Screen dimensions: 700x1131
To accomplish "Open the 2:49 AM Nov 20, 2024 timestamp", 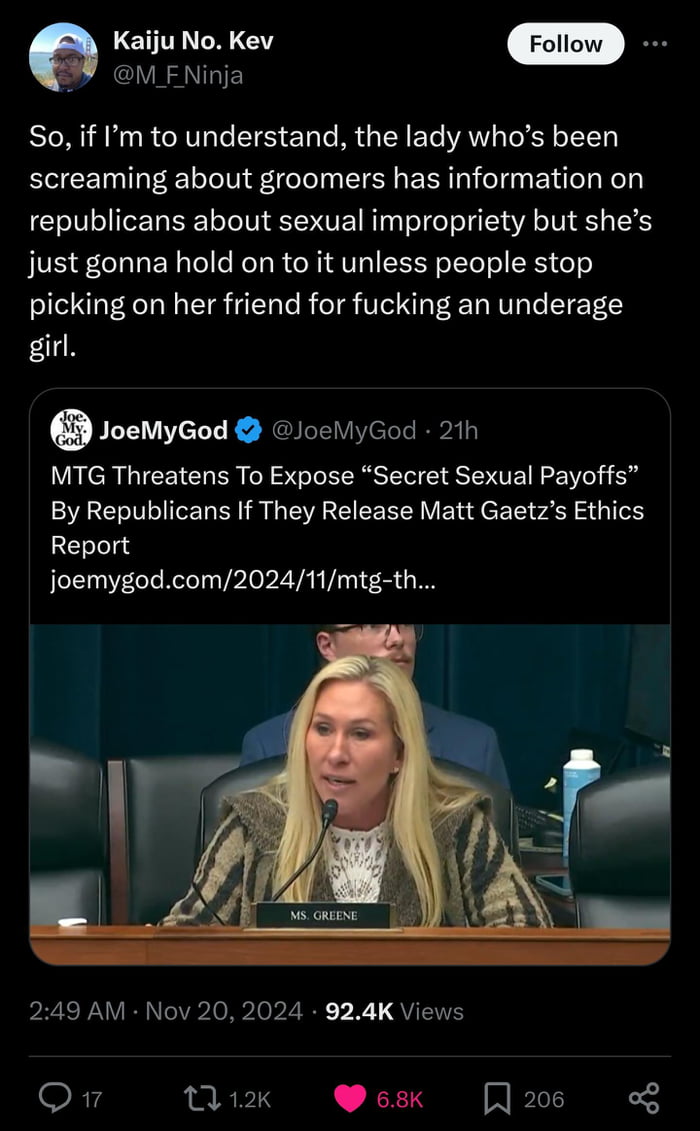I will click(165, 1011).
